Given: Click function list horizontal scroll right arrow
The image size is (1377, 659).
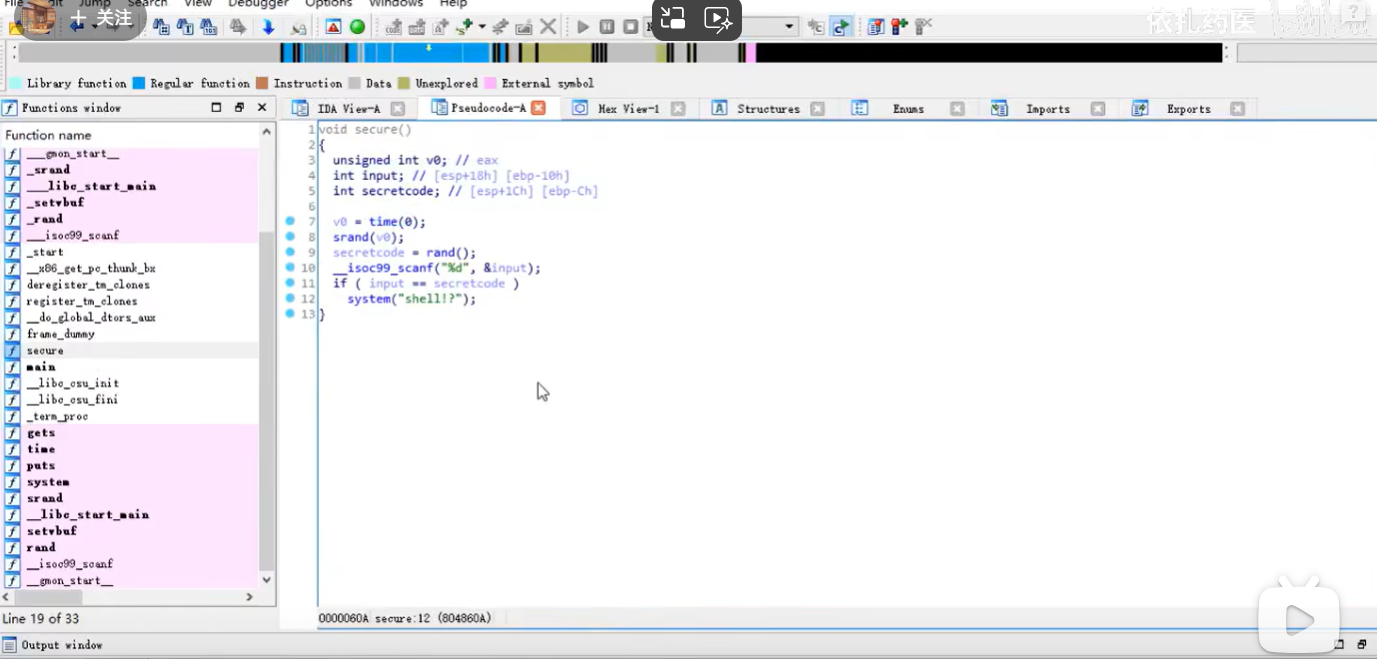Looking at the screenshot, I should click(250, 597).
